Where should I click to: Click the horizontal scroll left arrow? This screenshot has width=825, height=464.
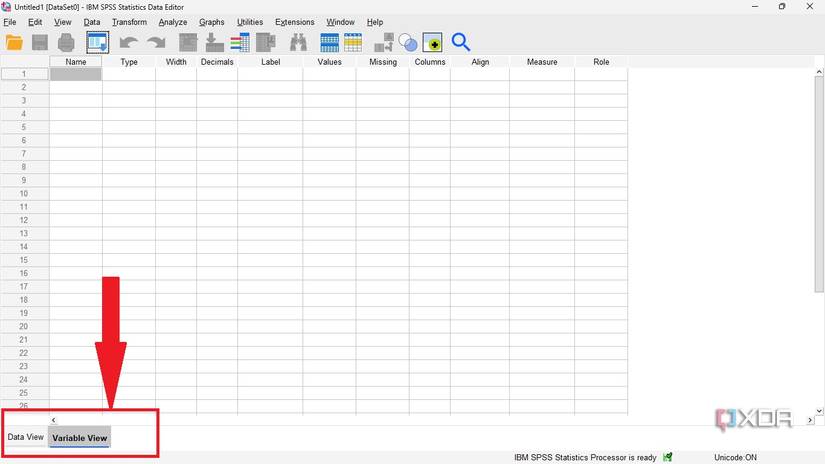53,420
